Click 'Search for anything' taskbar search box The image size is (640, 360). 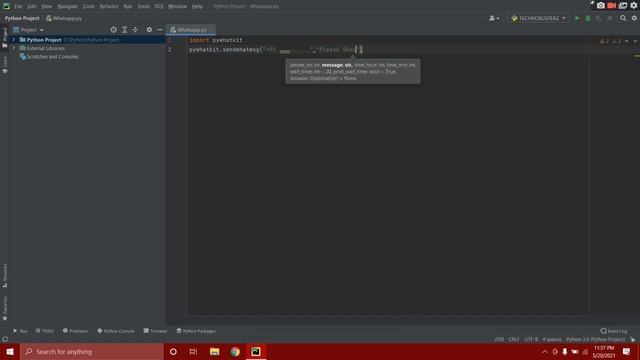[x=92, y=351]
